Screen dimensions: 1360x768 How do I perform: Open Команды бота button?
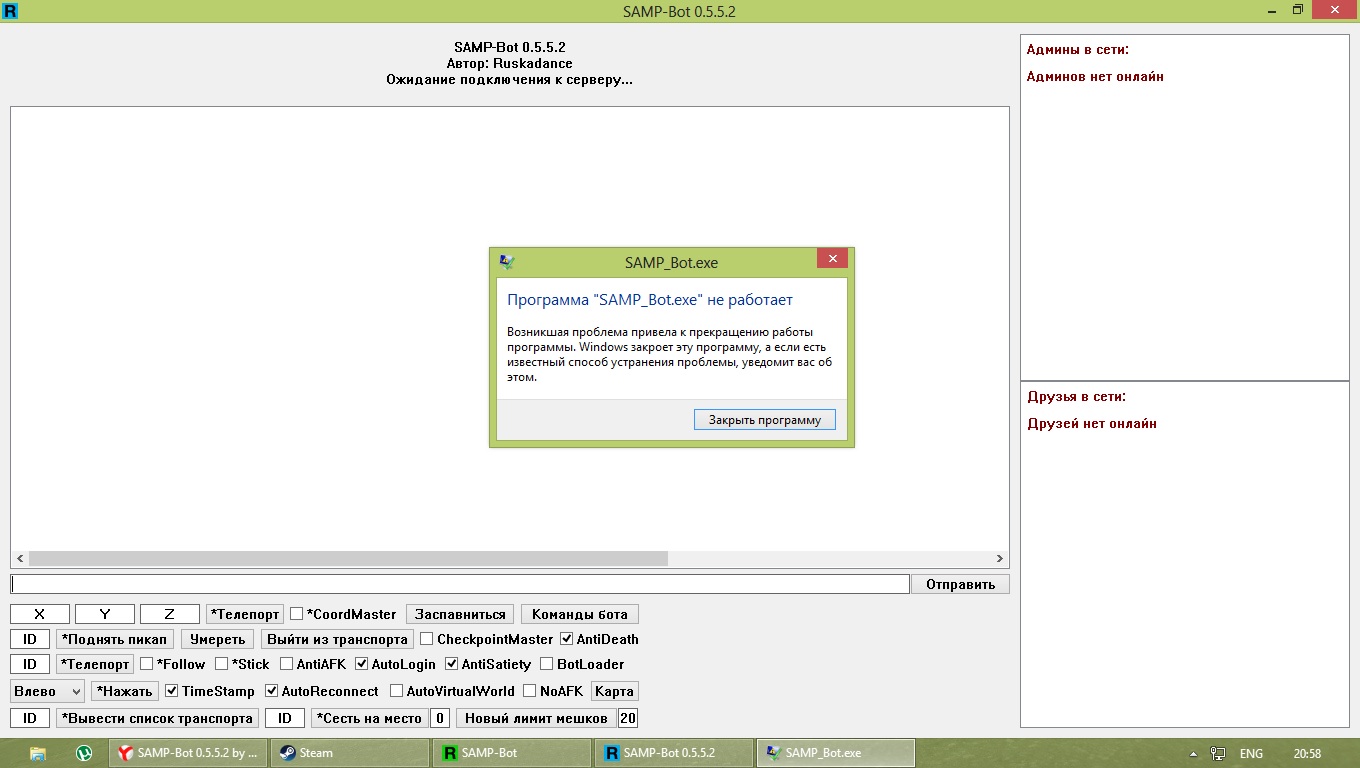(580, 614)
